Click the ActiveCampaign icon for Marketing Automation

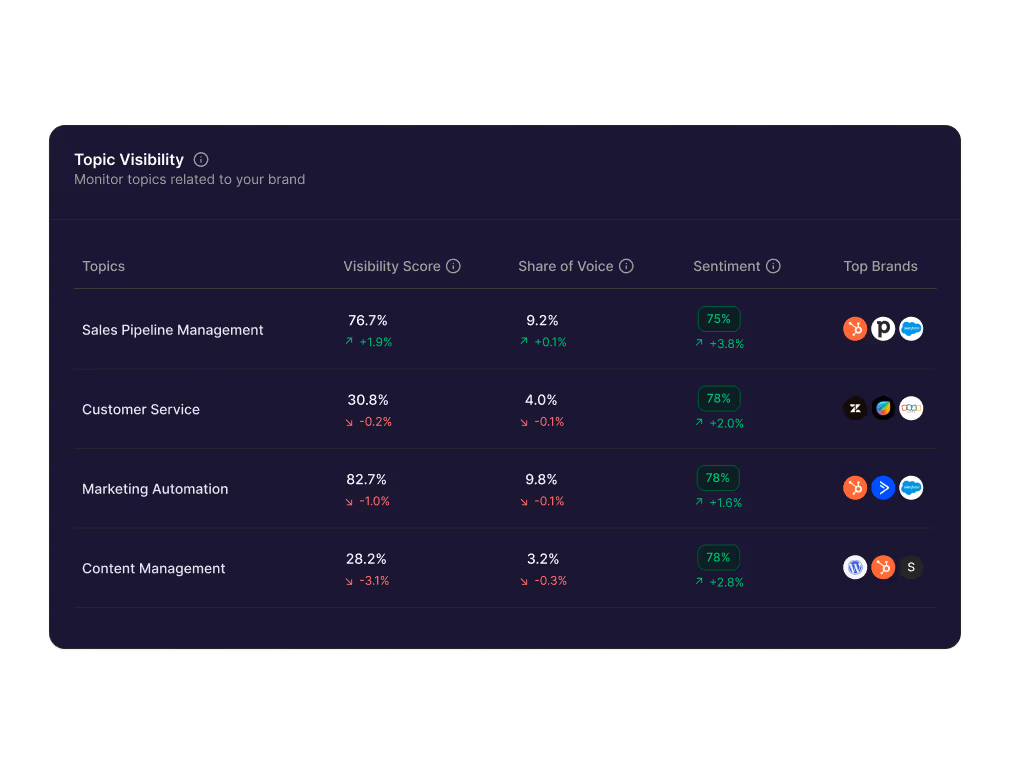tap(883, 488)
